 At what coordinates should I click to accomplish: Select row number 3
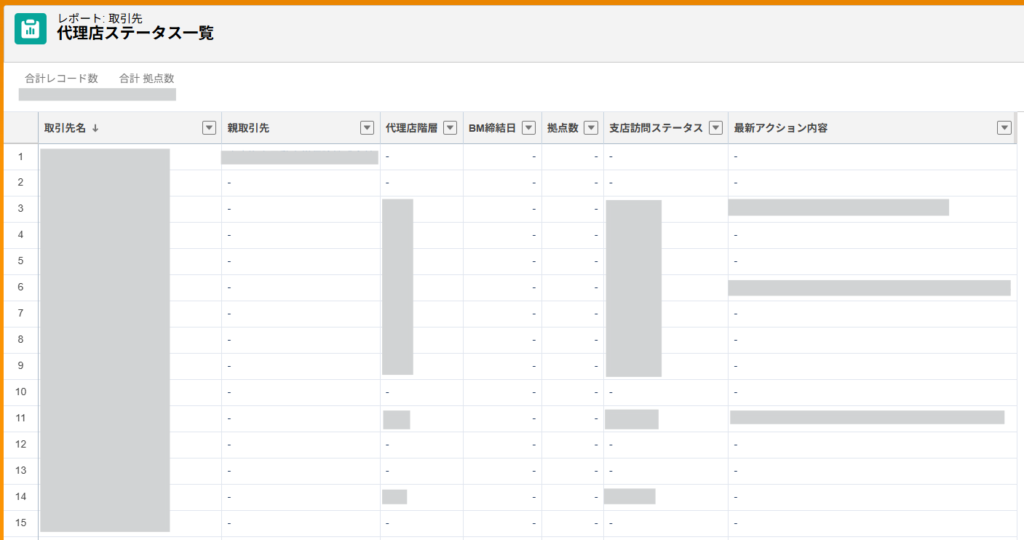(21, 208)
